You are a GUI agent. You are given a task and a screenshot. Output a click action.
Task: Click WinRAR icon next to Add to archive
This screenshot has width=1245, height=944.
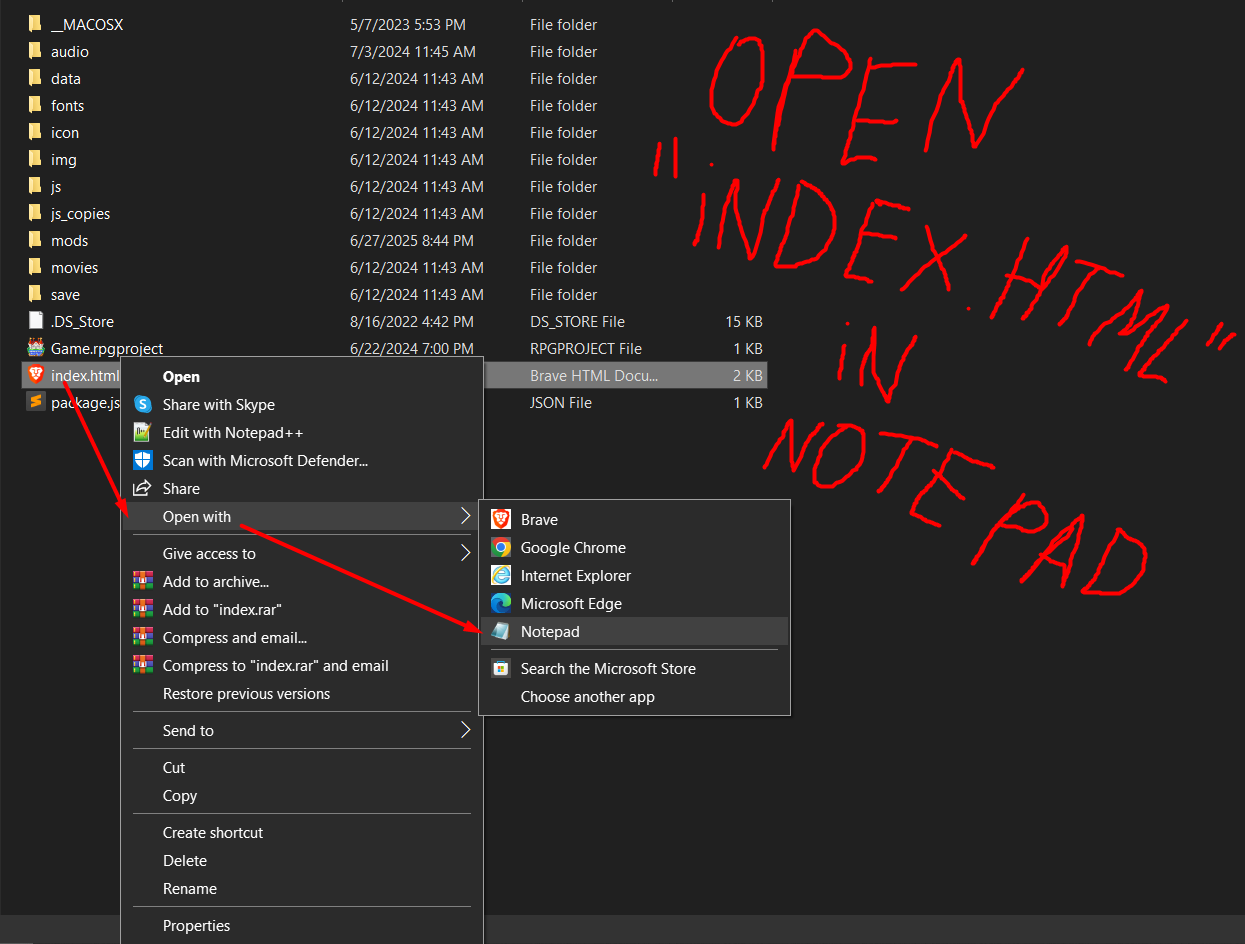click(x=143, y=582)
